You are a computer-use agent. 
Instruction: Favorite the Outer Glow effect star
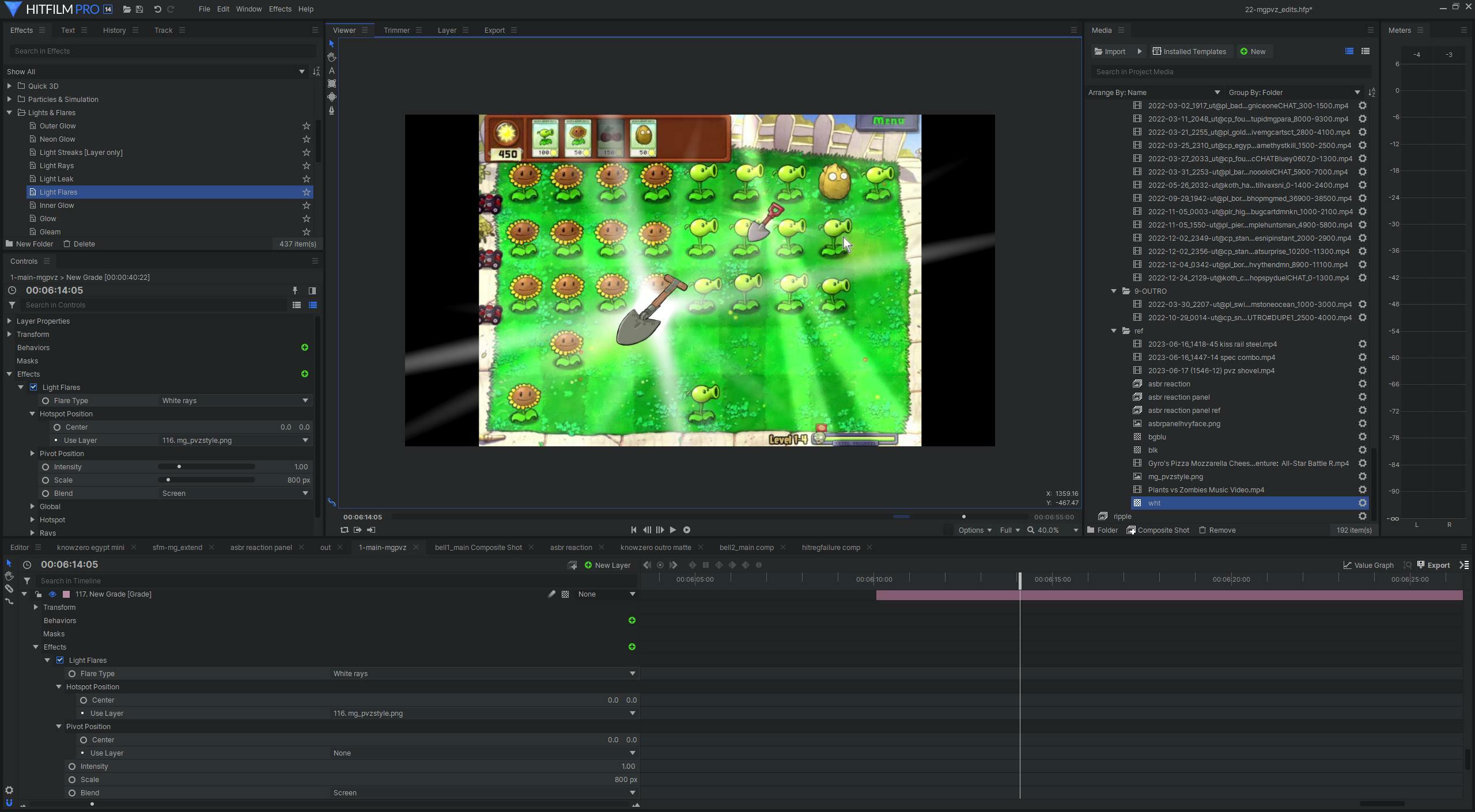click(x=307, y=126)
